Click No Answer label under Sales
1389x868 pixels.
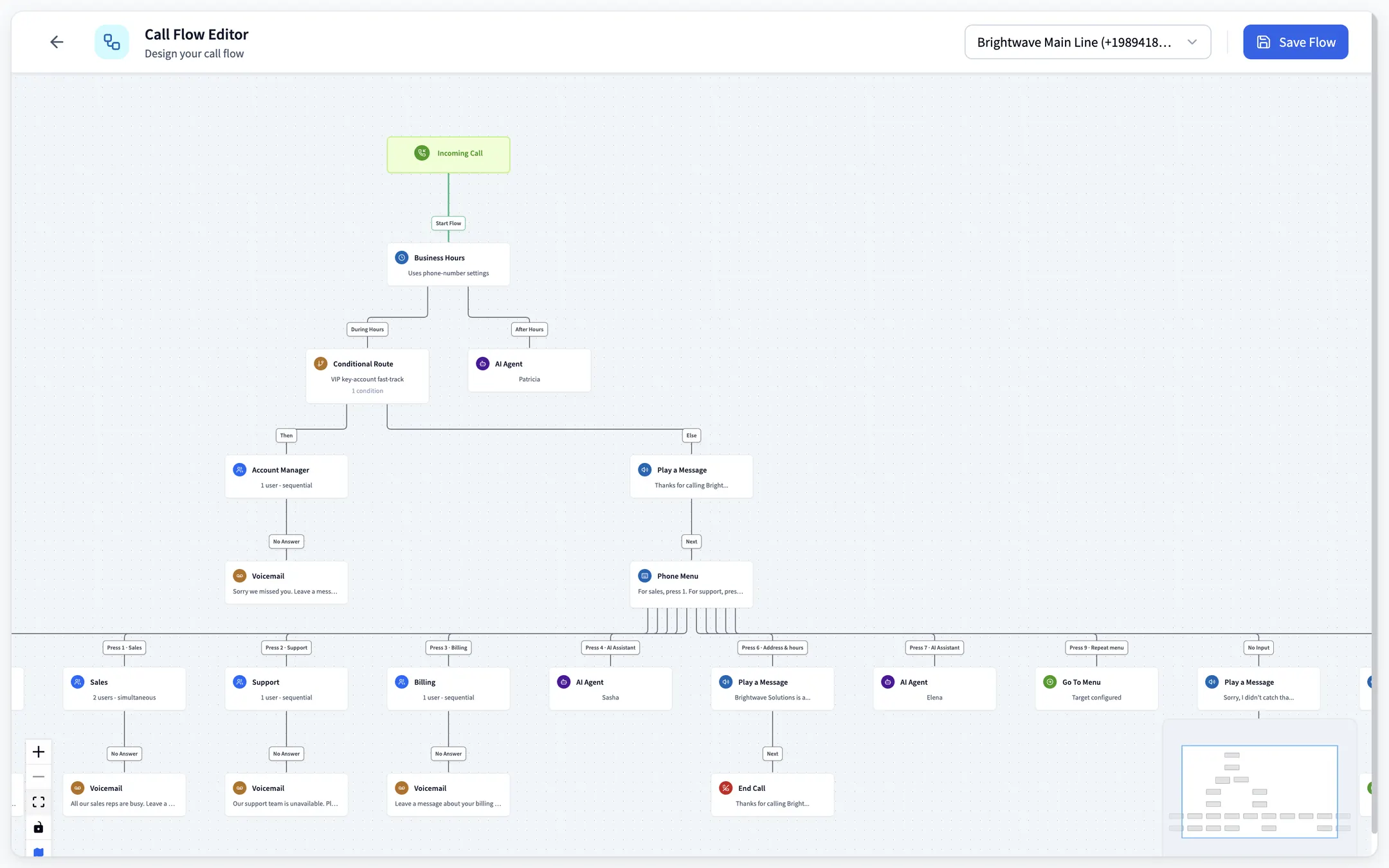tap(124, 754)
